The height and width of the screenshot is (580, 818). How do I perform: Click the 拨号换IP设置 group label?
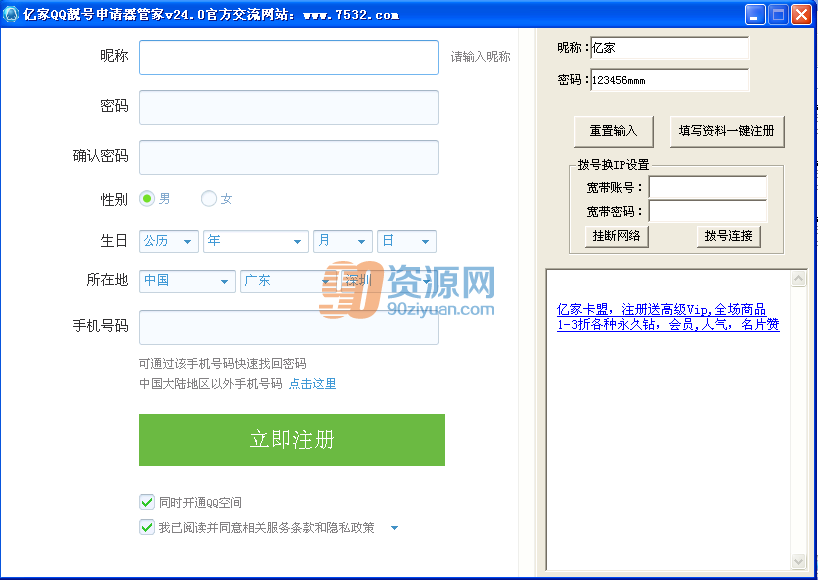(x=613, y=165)
